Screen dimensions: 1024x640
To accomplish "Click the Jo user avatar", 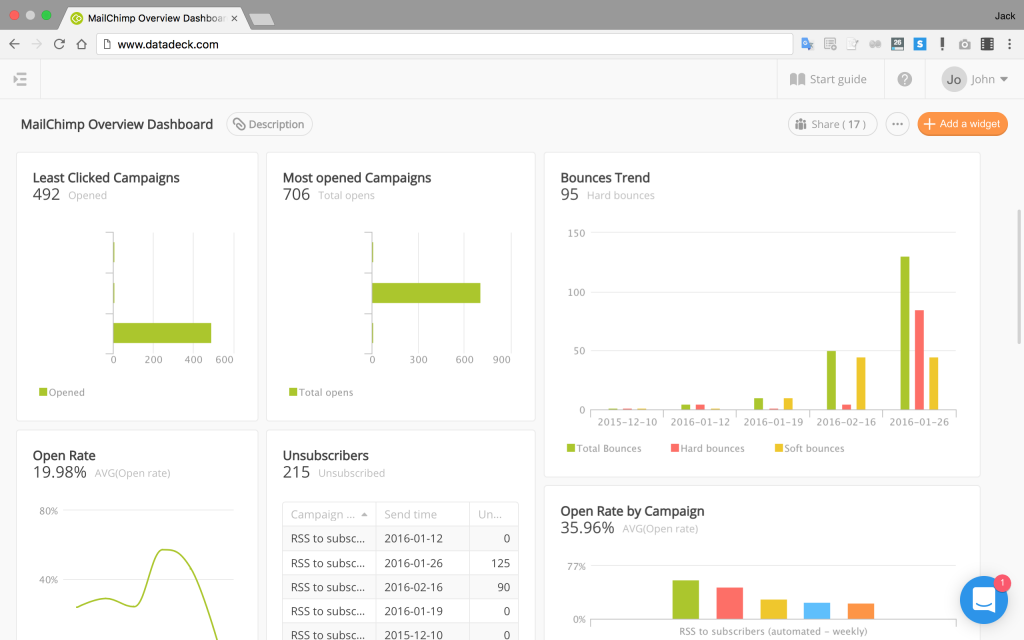I will [953, 79].
